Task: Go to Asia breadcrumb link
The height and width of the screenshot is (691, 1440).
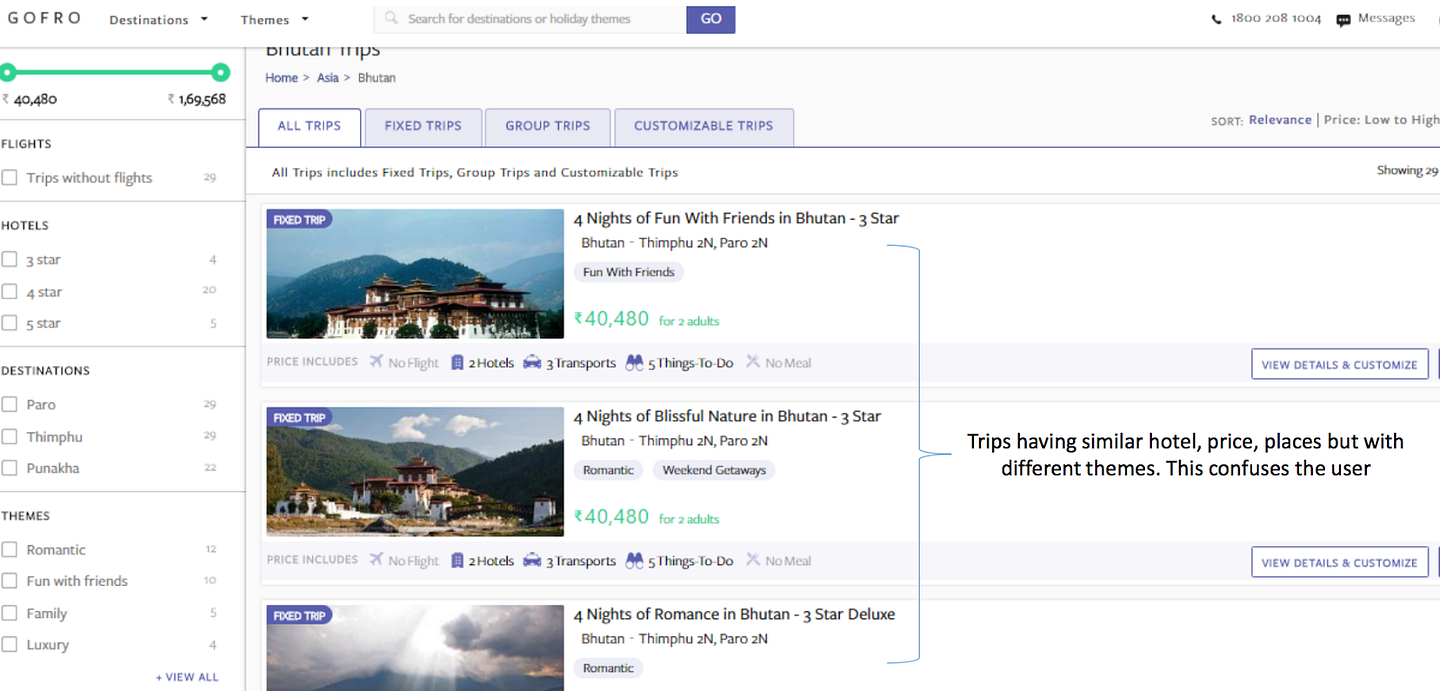Action: 328,78
